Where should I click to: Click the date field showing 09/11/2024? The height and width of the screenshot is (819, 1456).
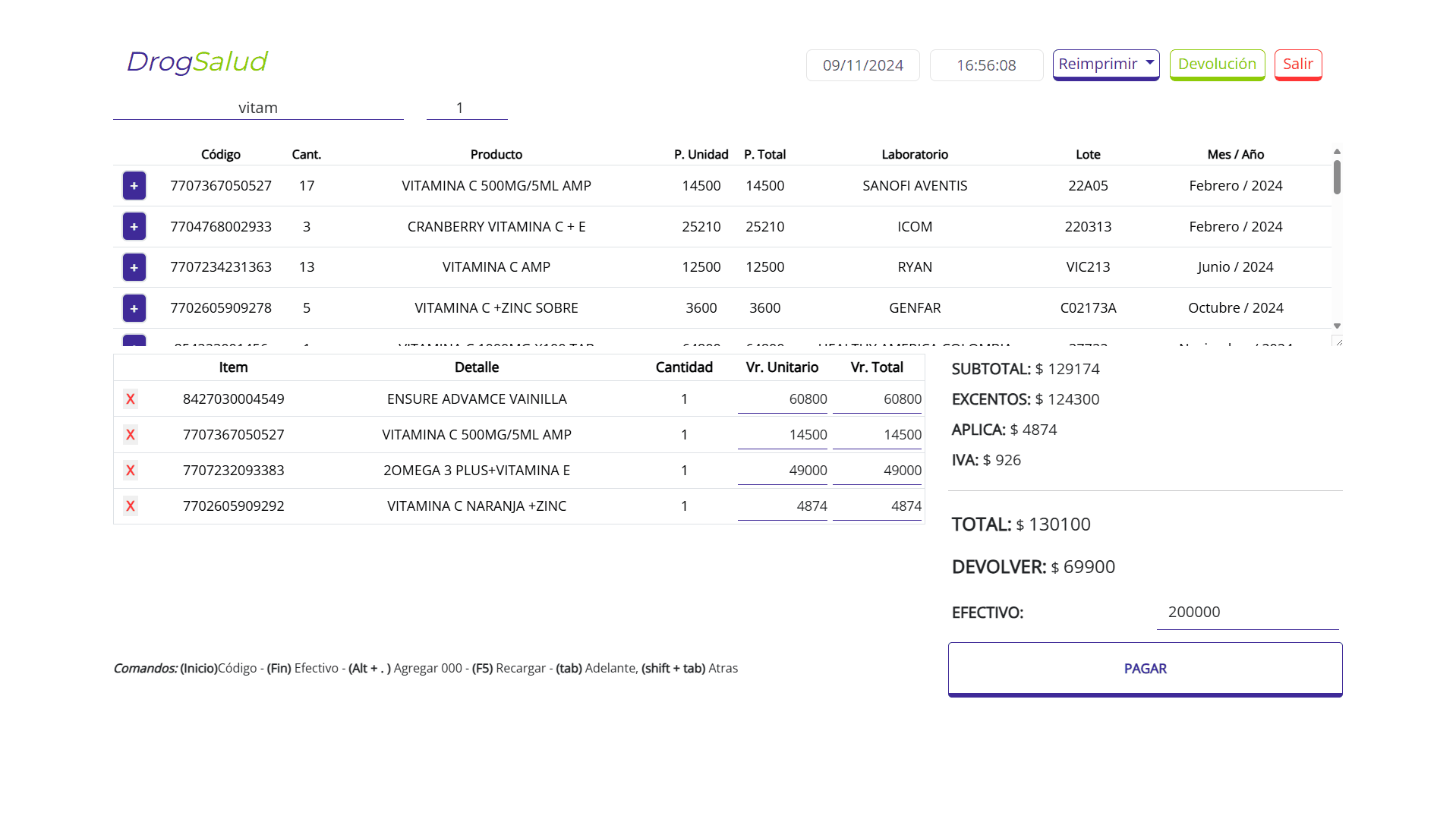[862, 65]
